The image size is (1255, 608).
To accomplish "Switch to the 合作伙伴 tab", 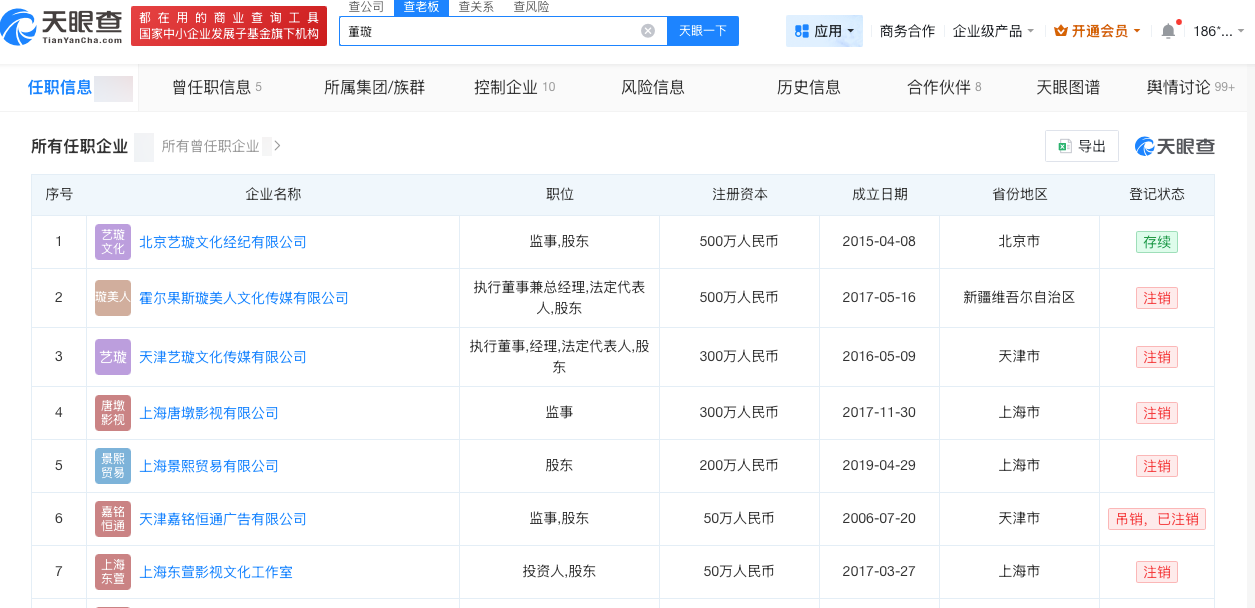I will pyautogui.click(x=937, y=87).
